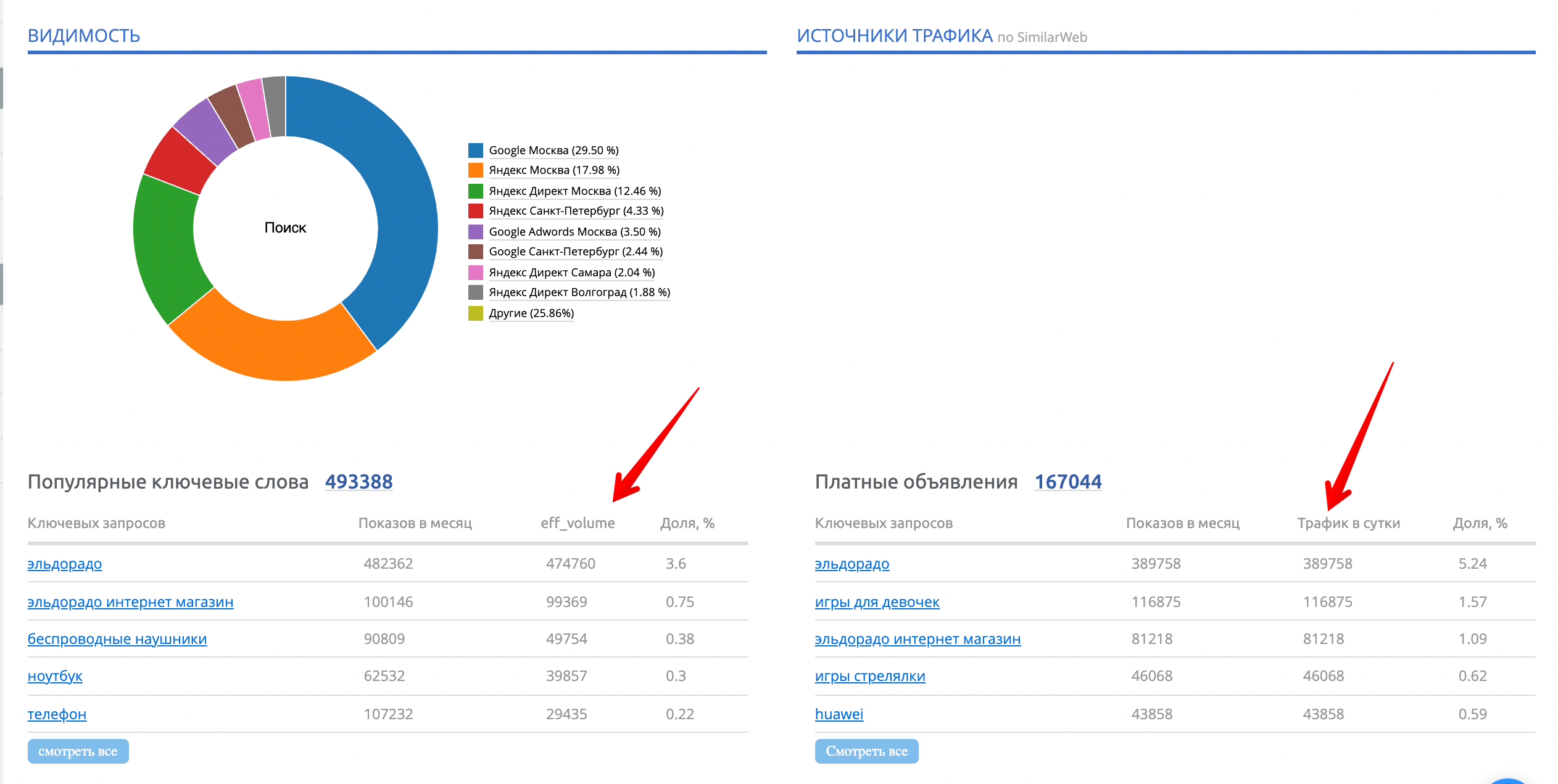1558x784 pixels.
Task: Select legend label Google Санкт-Петербург (2.44 %)
Action: pos(576,251)
